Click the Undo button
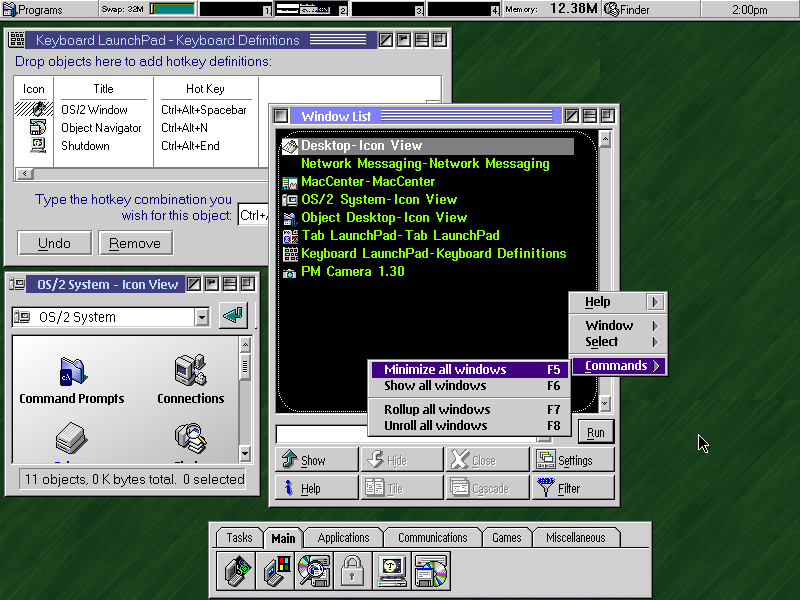 pos(55,243)
